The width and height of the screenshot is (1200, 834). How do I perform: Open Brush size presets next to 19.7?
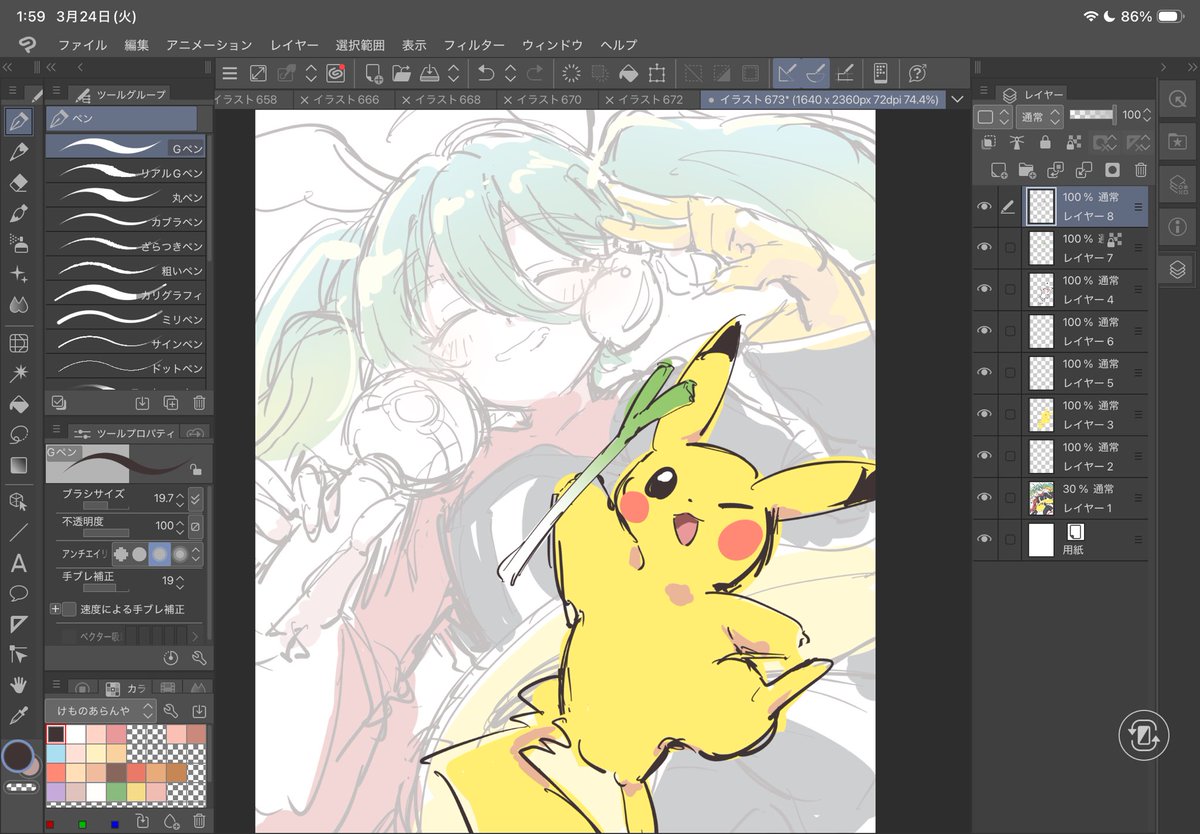tap(195, 497)
